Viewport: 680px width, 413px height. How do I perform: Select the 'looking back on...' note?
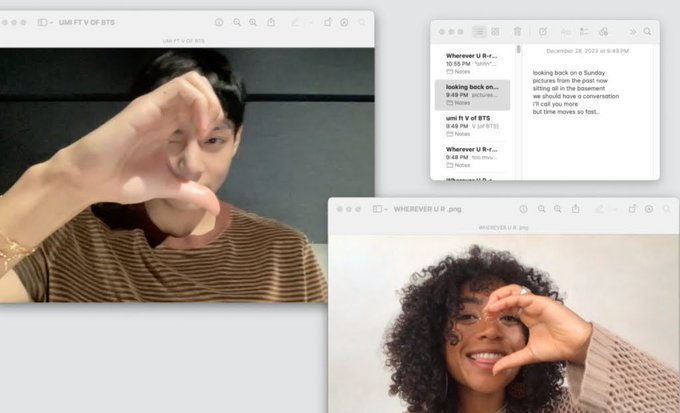[x=472, y=95]
